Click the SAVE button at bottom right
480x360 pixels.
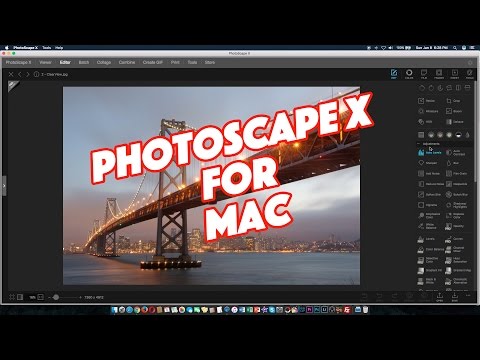click(x=455, y=297)
